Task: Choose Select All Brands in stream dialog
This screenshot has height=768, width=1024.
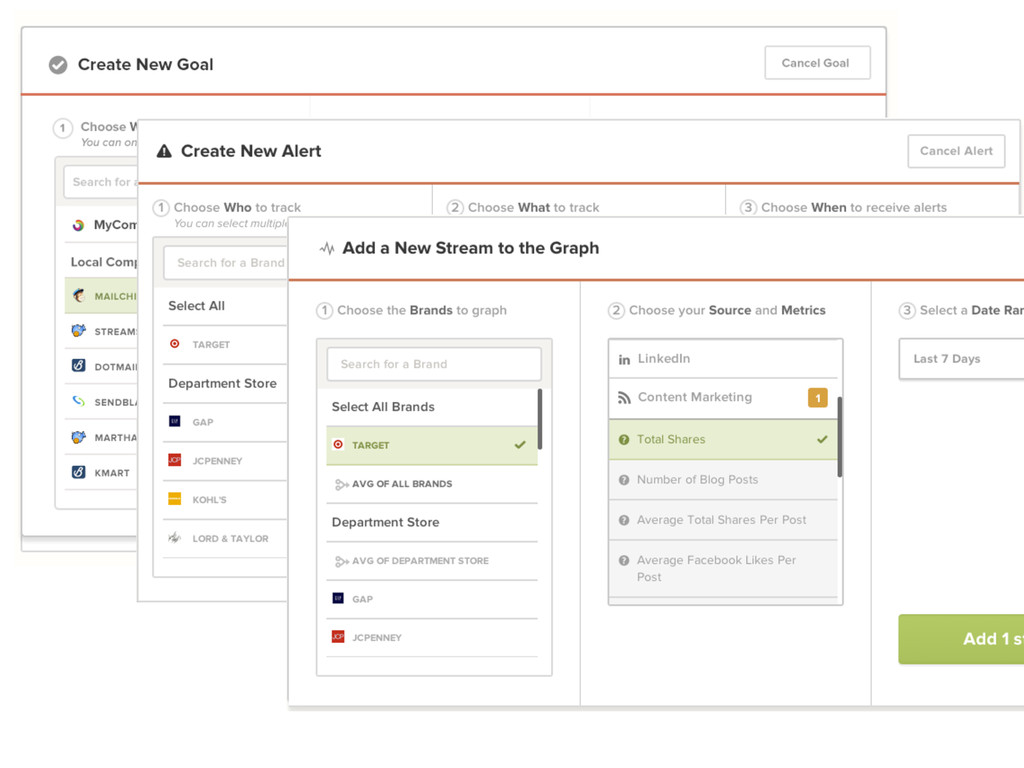Action: pos(432,407)
